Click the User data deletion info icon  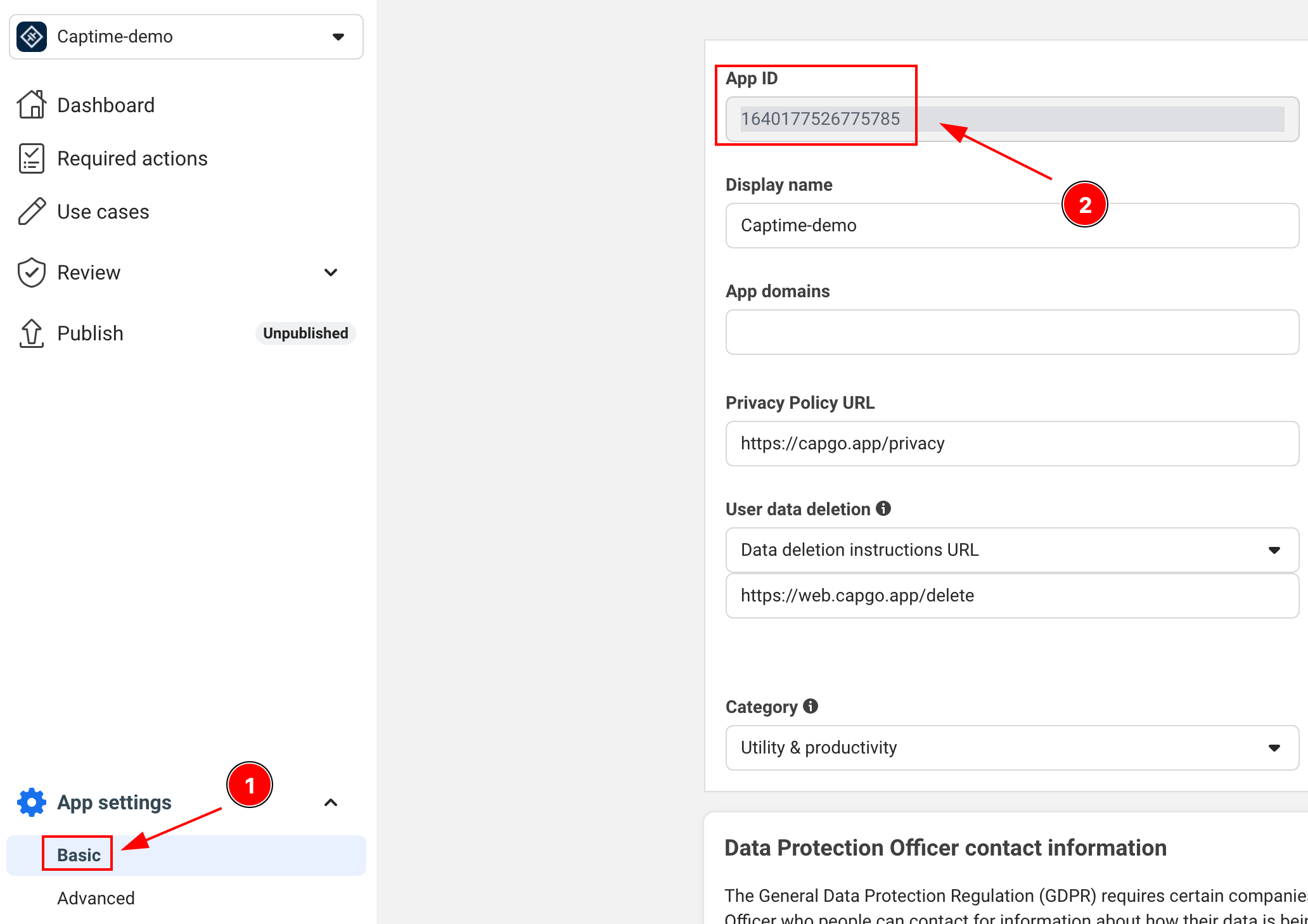coord(885,508)
